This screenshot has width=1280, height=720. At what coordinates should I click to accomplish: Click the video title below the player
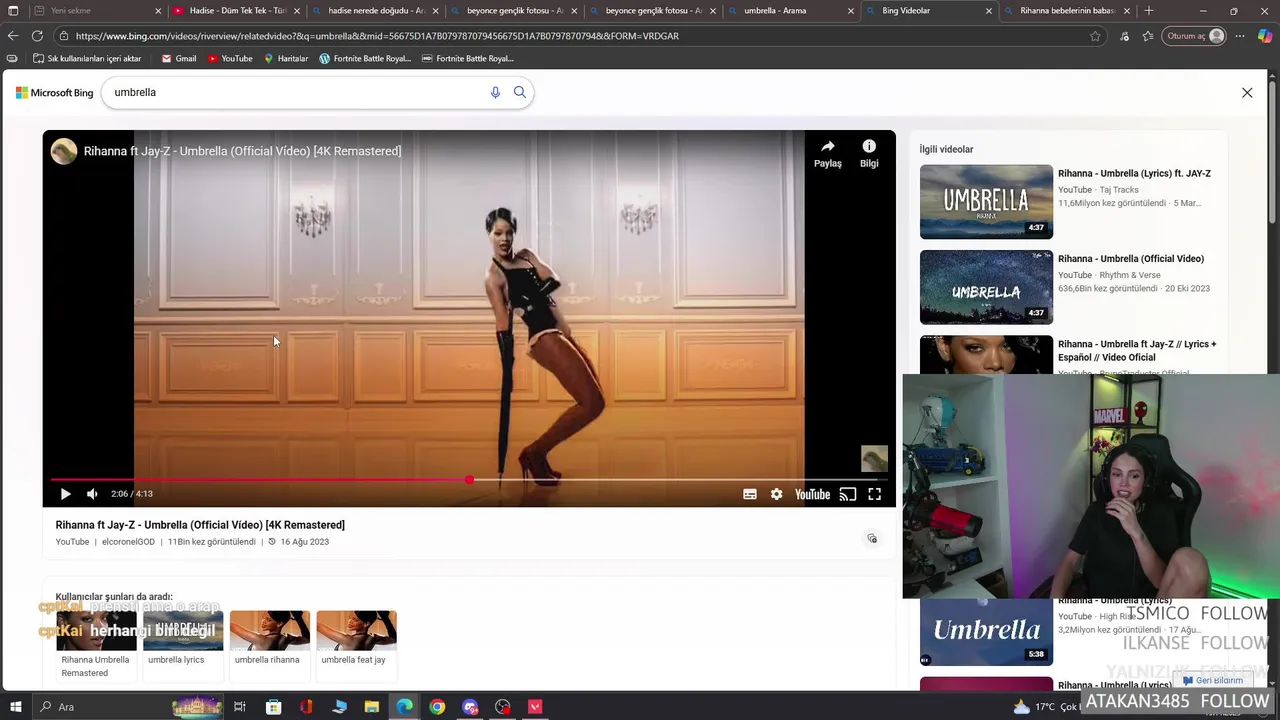(x=200, y=525)
